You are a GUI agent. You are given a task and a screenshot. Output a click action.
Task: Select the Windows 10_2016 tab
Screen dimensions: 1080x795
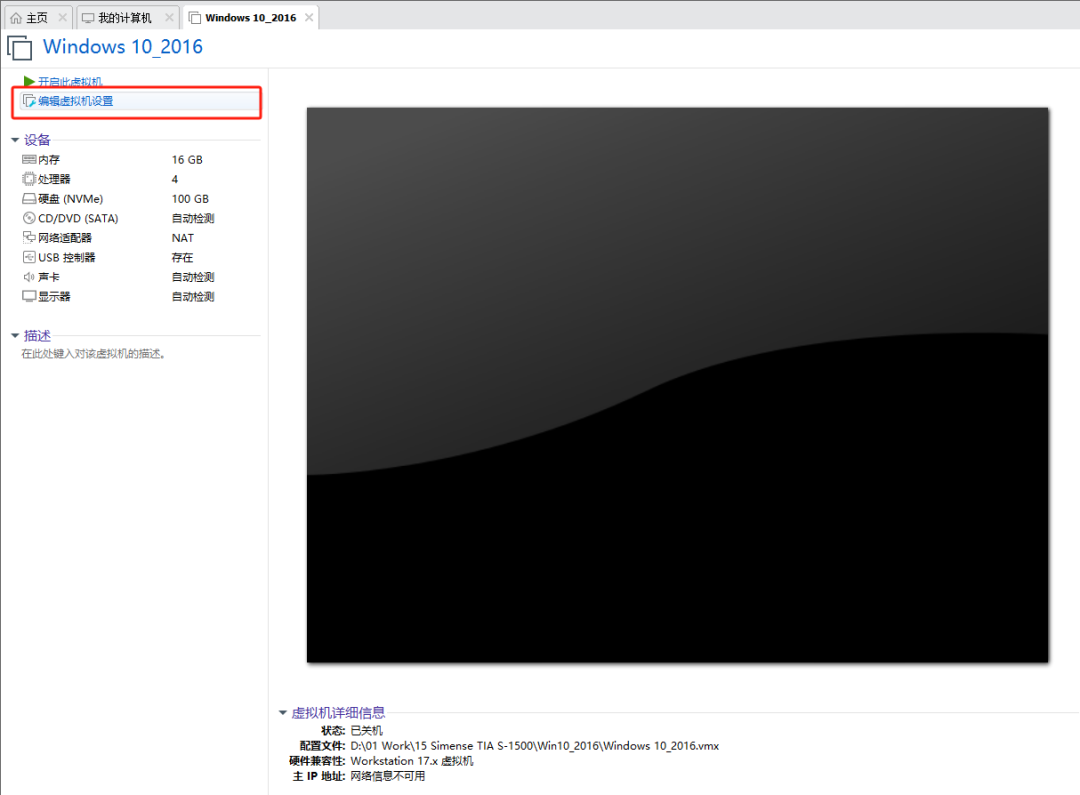click(251, 18)
